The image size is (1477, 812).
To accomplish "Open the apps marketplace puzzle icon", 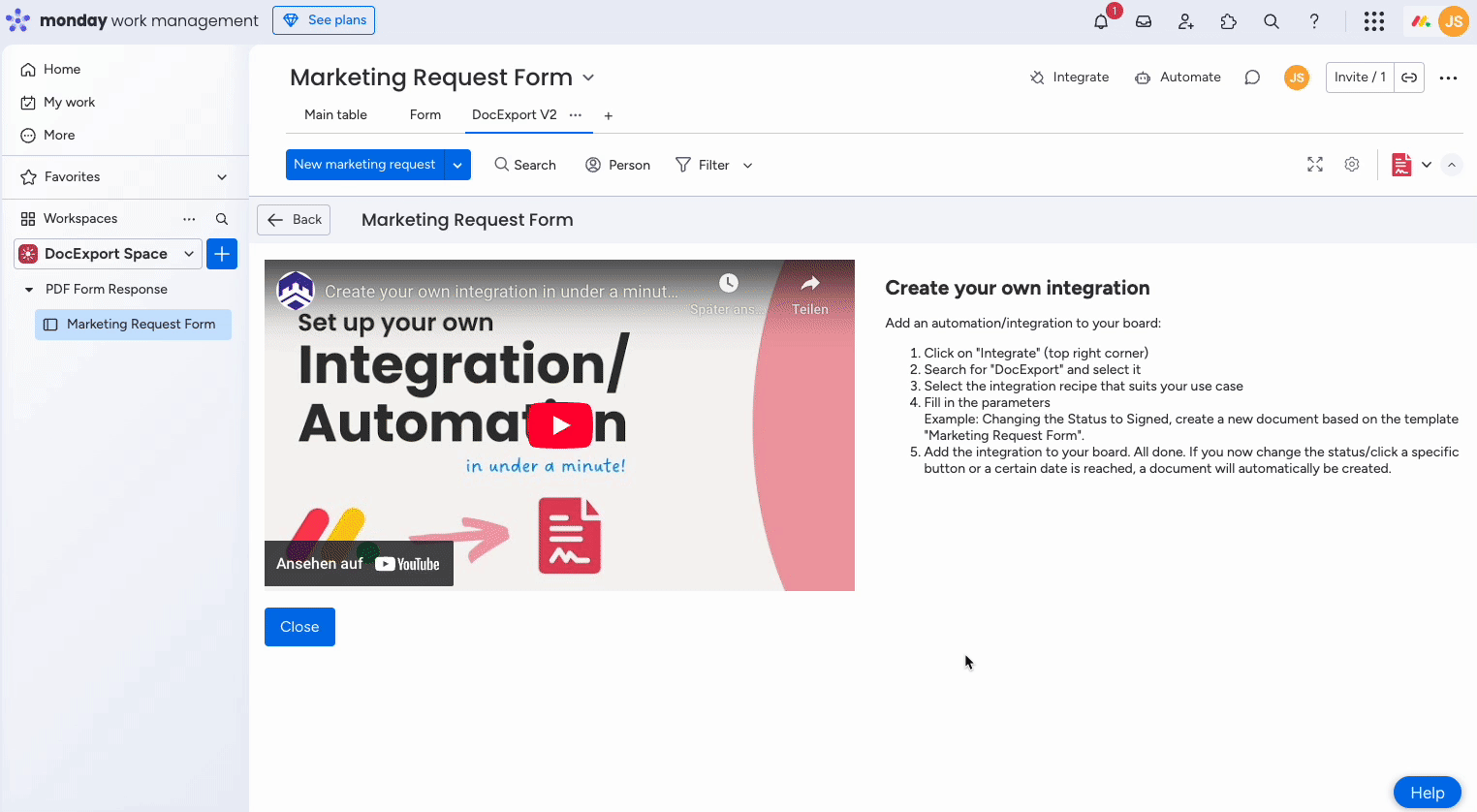I will click(1229, 21).
